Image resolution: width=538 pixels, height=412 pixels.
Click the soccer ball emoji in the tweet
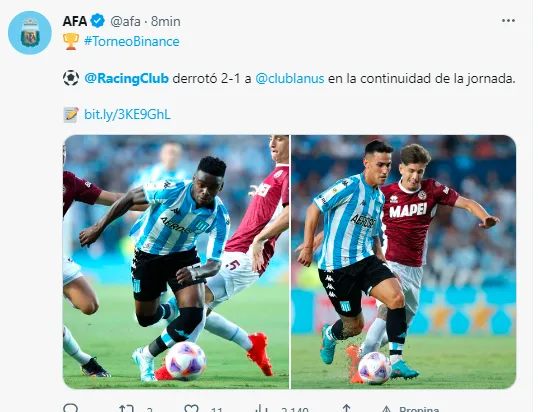71,78
